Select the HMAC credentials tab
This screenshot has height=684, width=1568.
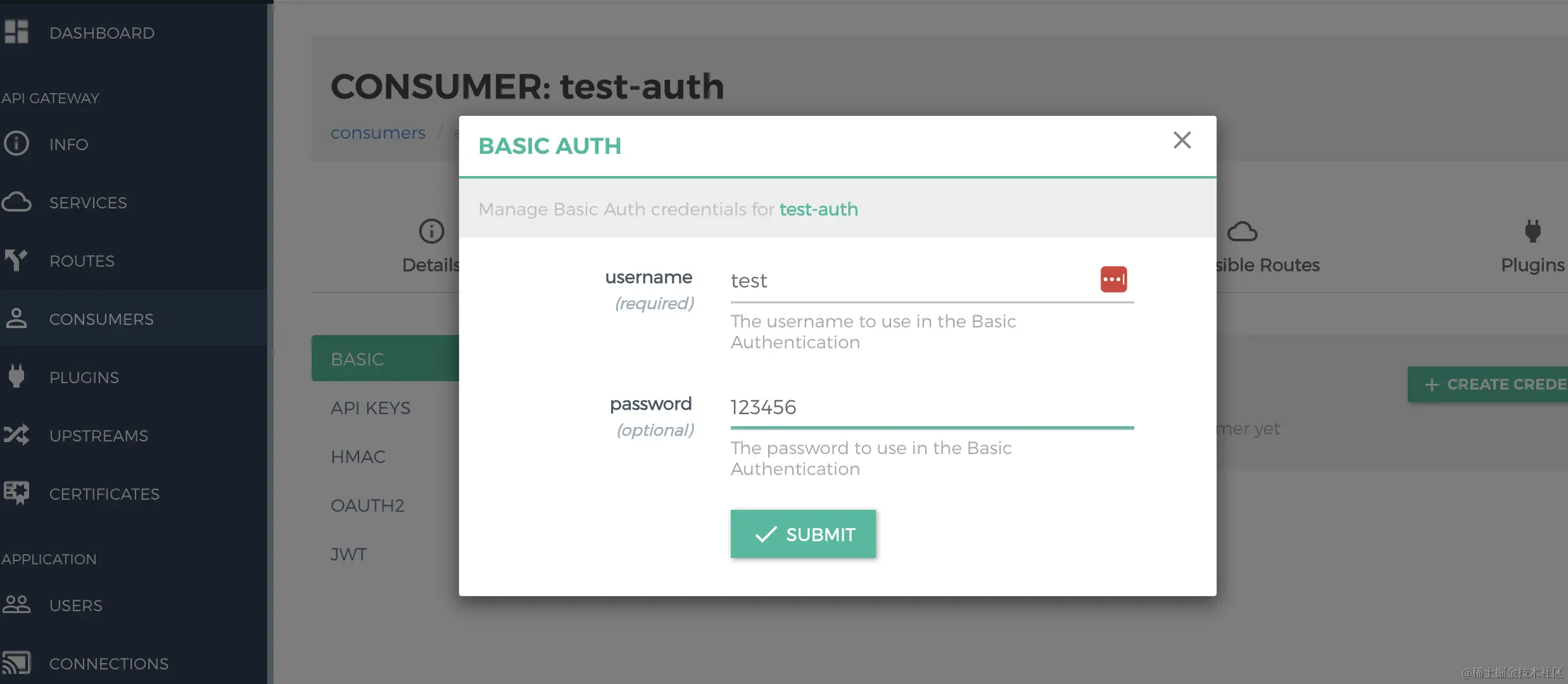click(358, 457)
